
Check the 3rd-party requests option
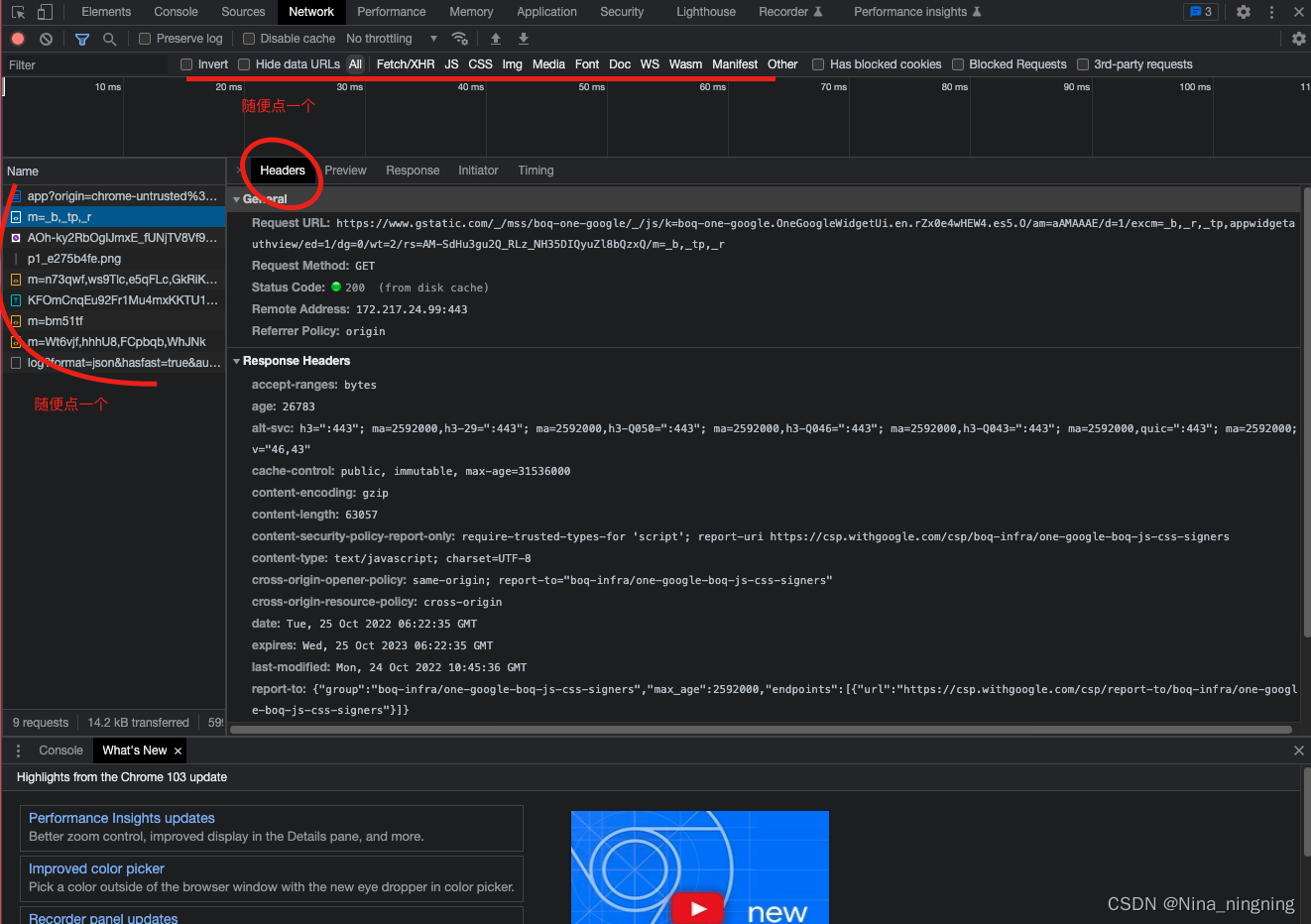tap(1083, 64)
